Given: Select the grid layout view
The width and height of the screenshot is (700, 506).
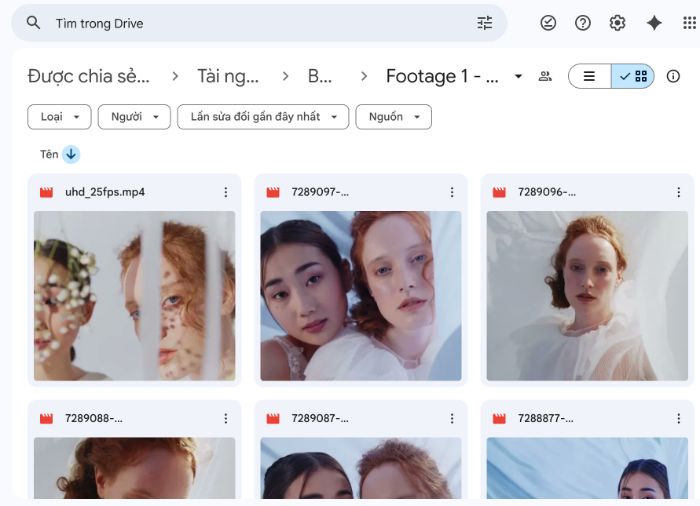Looking at the screenshot, I should 633,76.
